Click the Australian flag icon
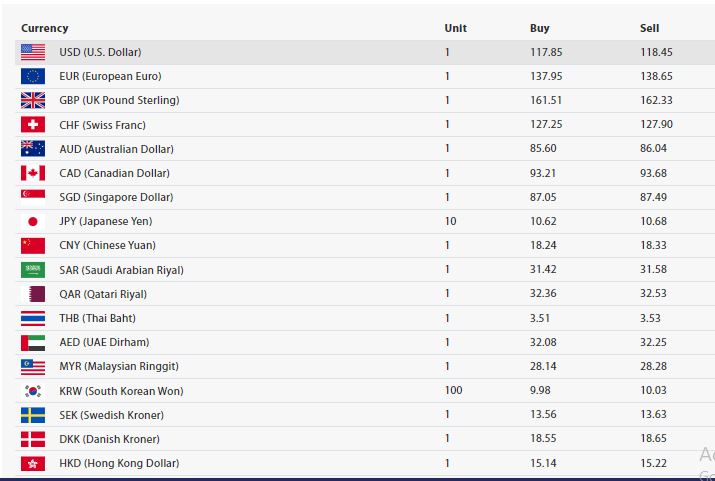The width and height of the screenshot is (715, 481). coord(33,149)
